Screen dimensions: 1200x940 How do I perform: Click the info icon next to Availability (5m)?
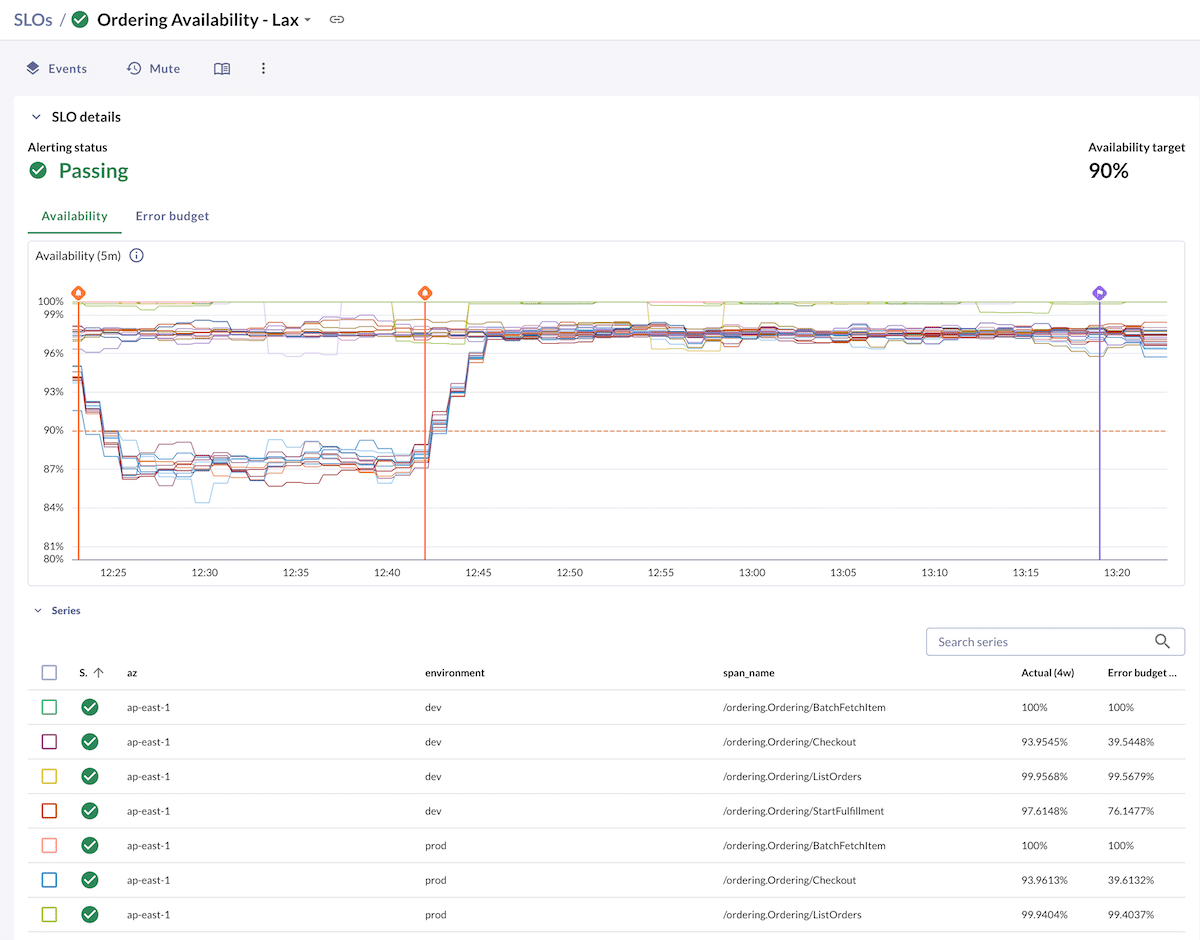(x=136, y=255)
